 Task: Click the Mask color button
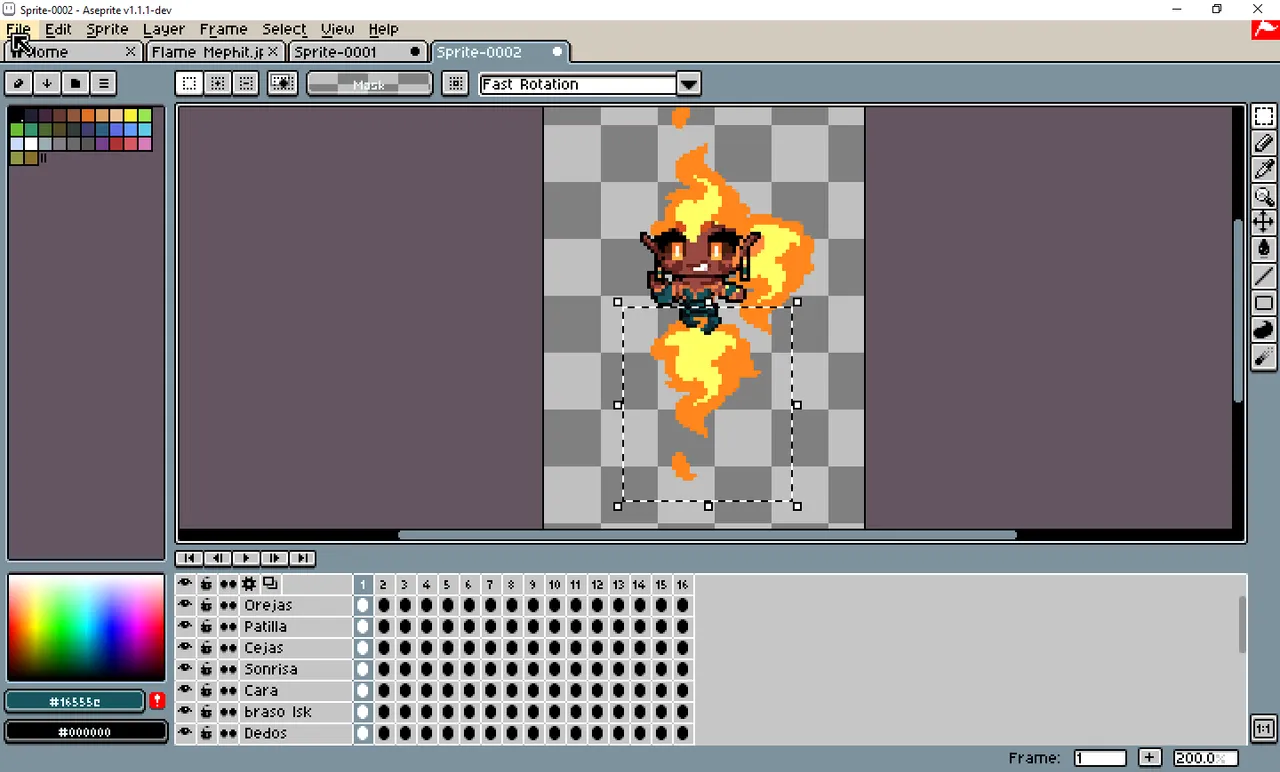point(369,84)
